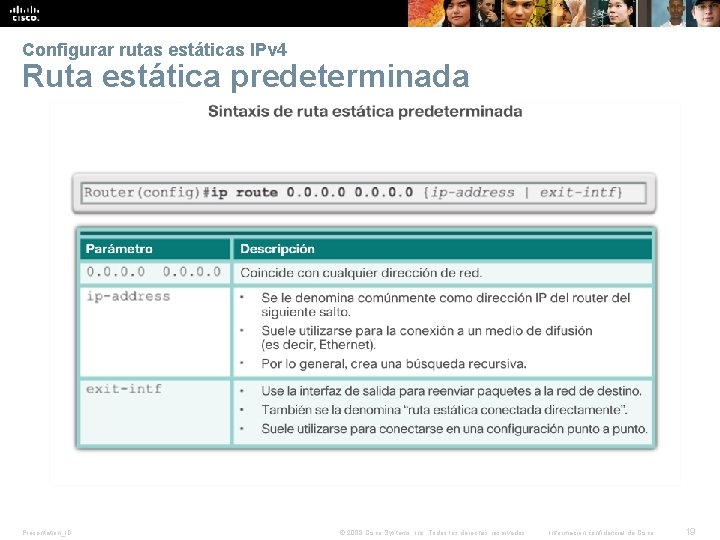Click the 'Descripción' column header
This screenshot has width=720, height=540.
pyautogui.click(x=443, y=249)
